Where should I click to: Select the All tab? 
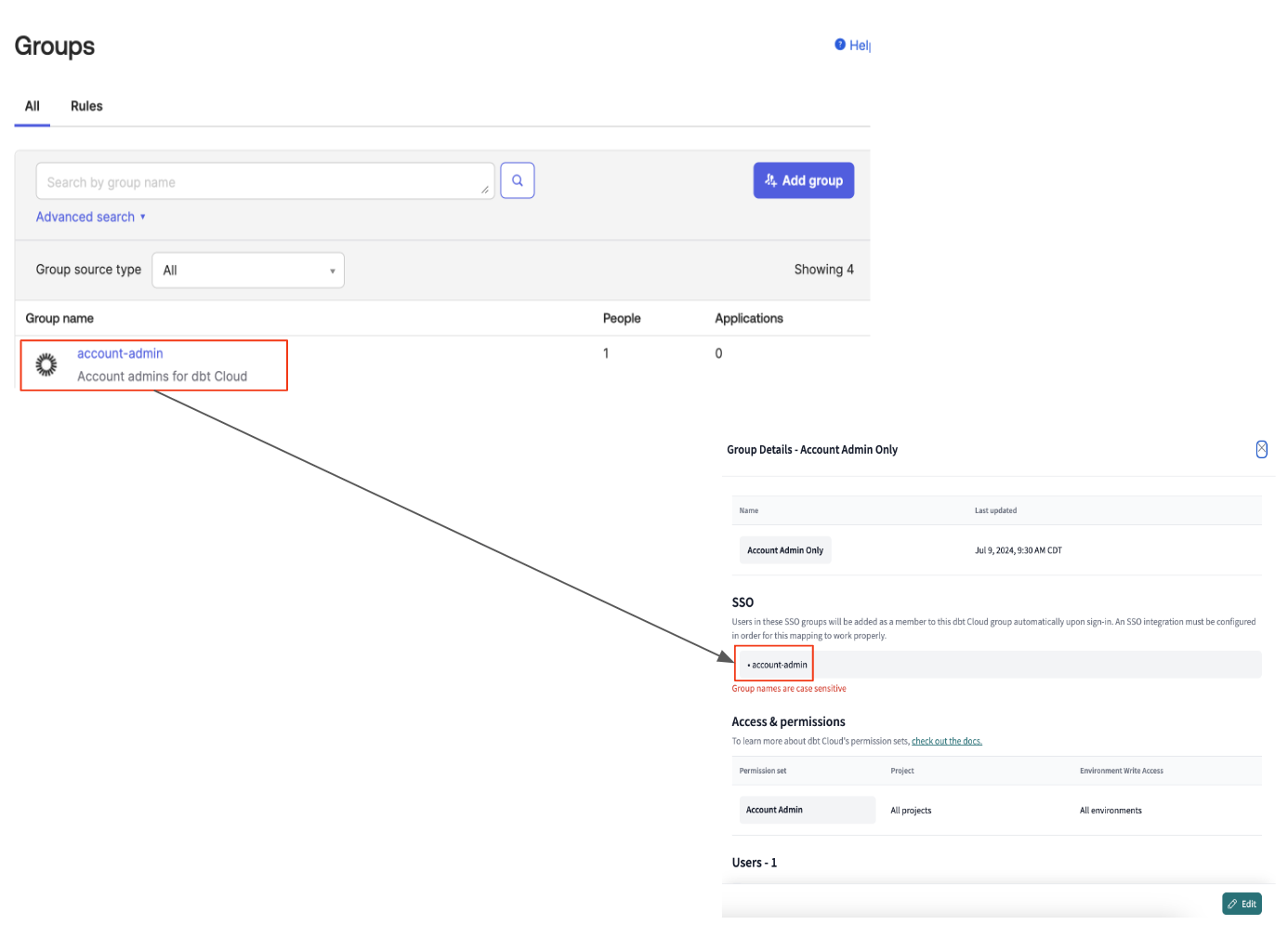tap(32, 106)
